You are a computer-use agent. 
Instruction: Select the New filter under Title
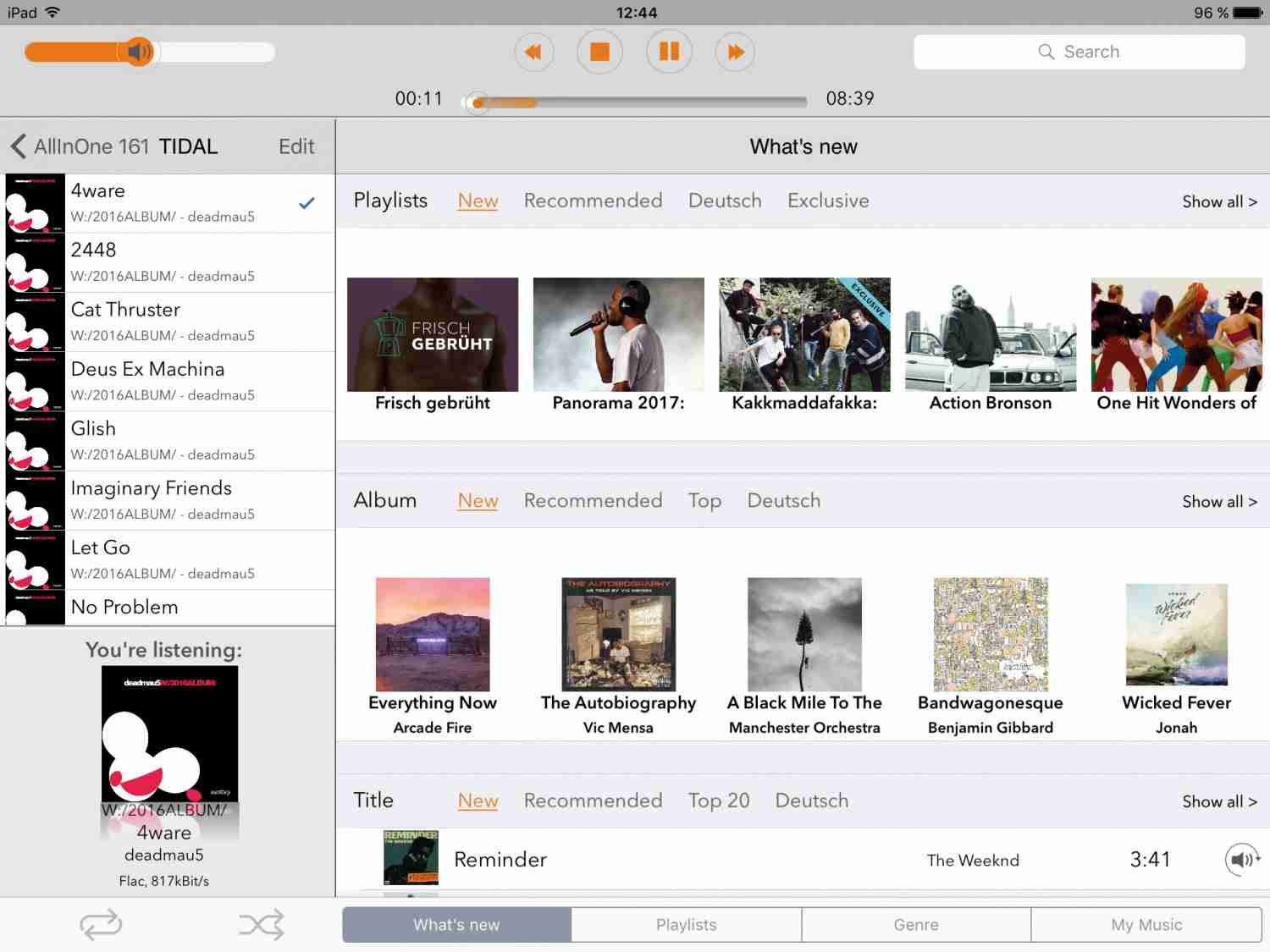(x=478, y=801)
